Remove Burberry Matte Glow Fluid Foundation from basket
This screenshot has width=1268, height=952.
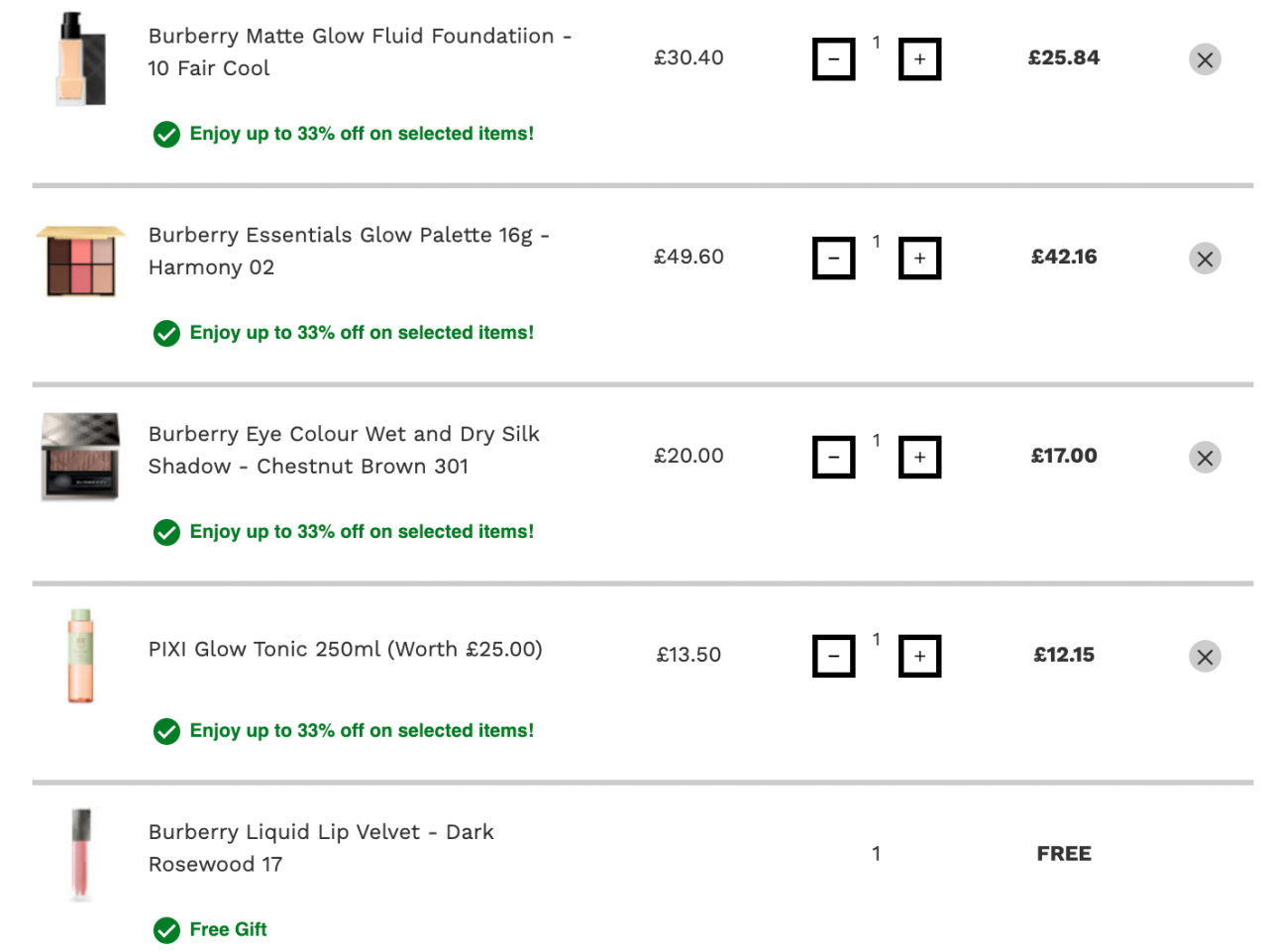coord(1205,59)
